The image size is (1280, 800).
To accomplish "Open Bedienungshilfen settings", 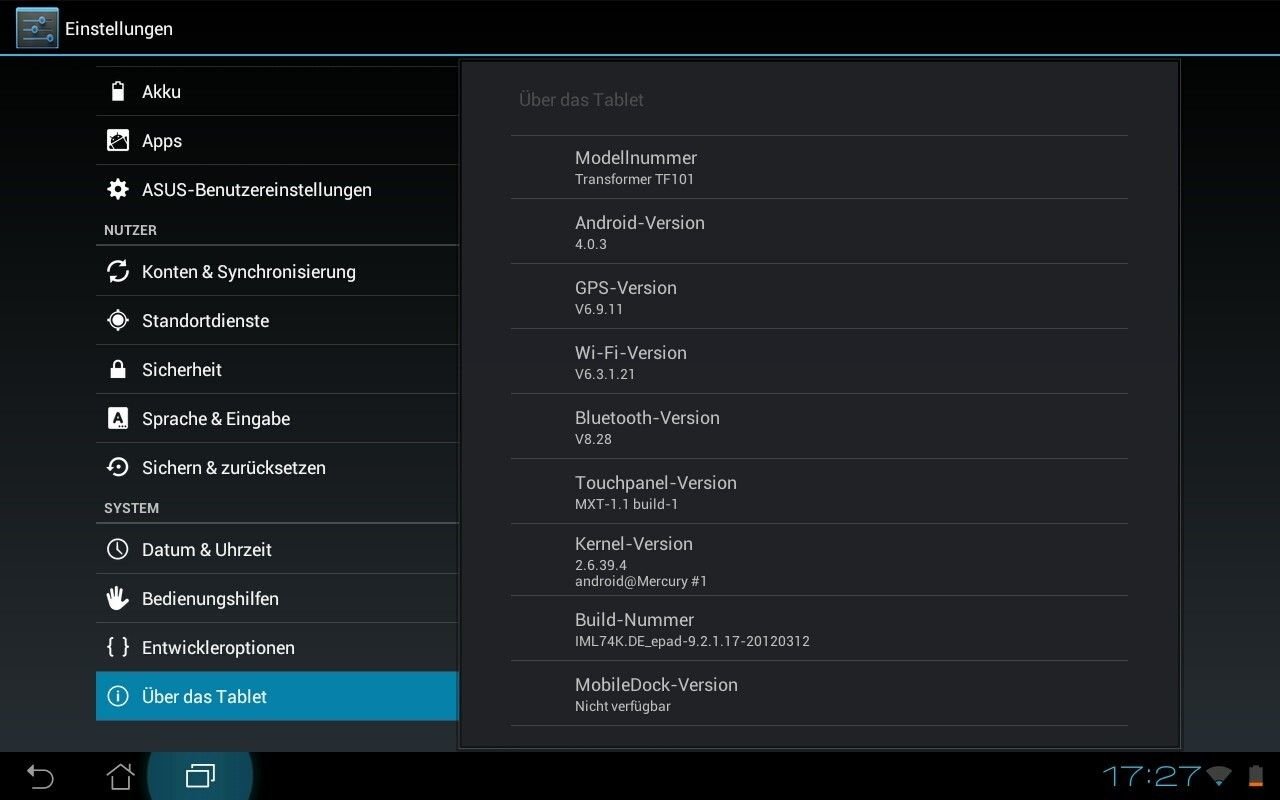I will pyautogui.click(x=277, y=598).
